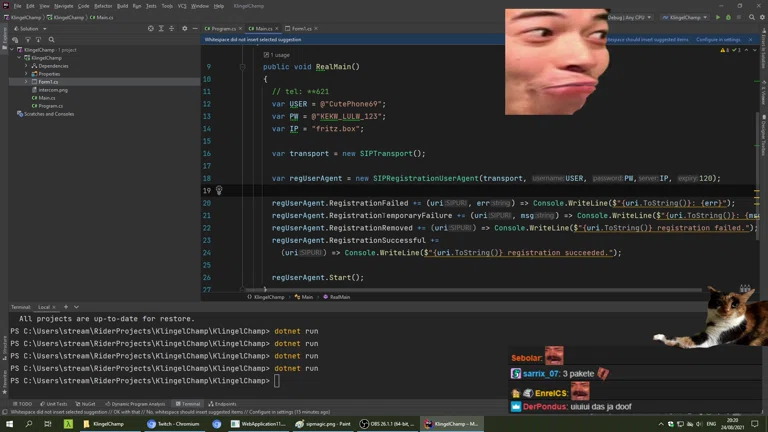Viewport: 768px width, 432px height.
Task: Open the Unit Tests tool window
Action: coord(53,404)
